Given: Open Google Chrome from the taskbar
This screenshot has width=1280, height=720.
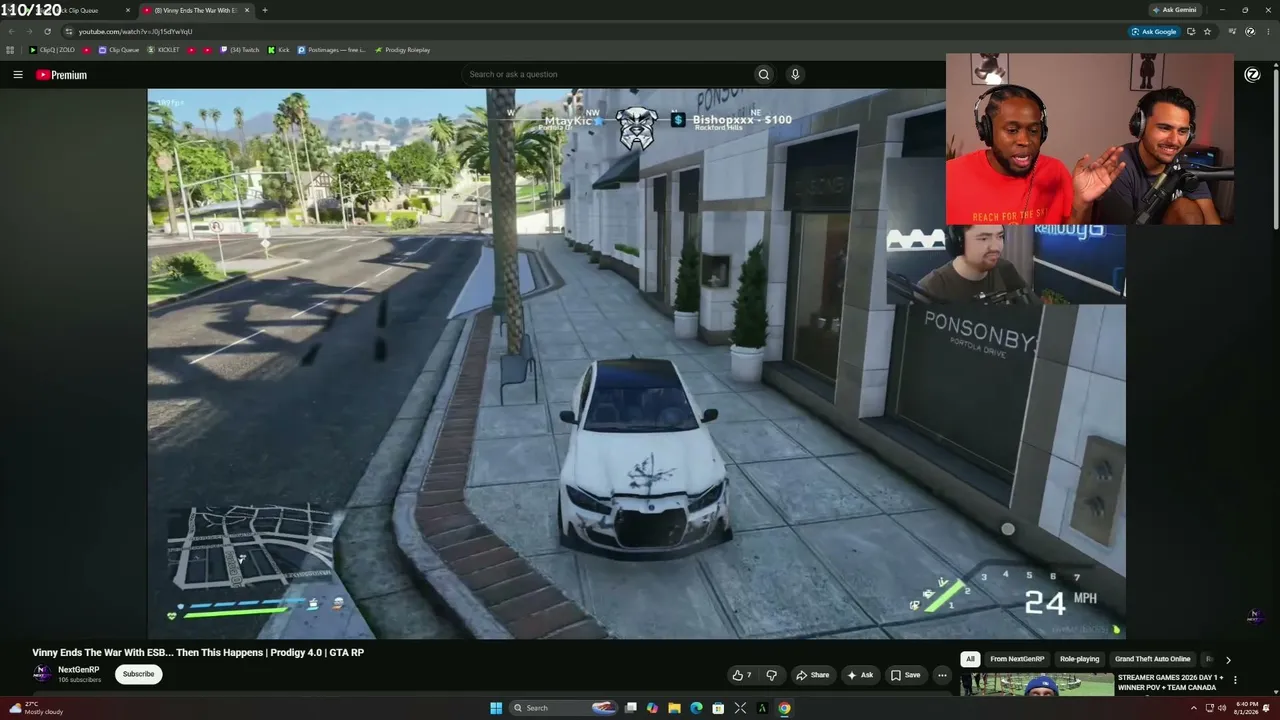Looking at the screenshot, I should pyautogui.click(x=784, y=708).
